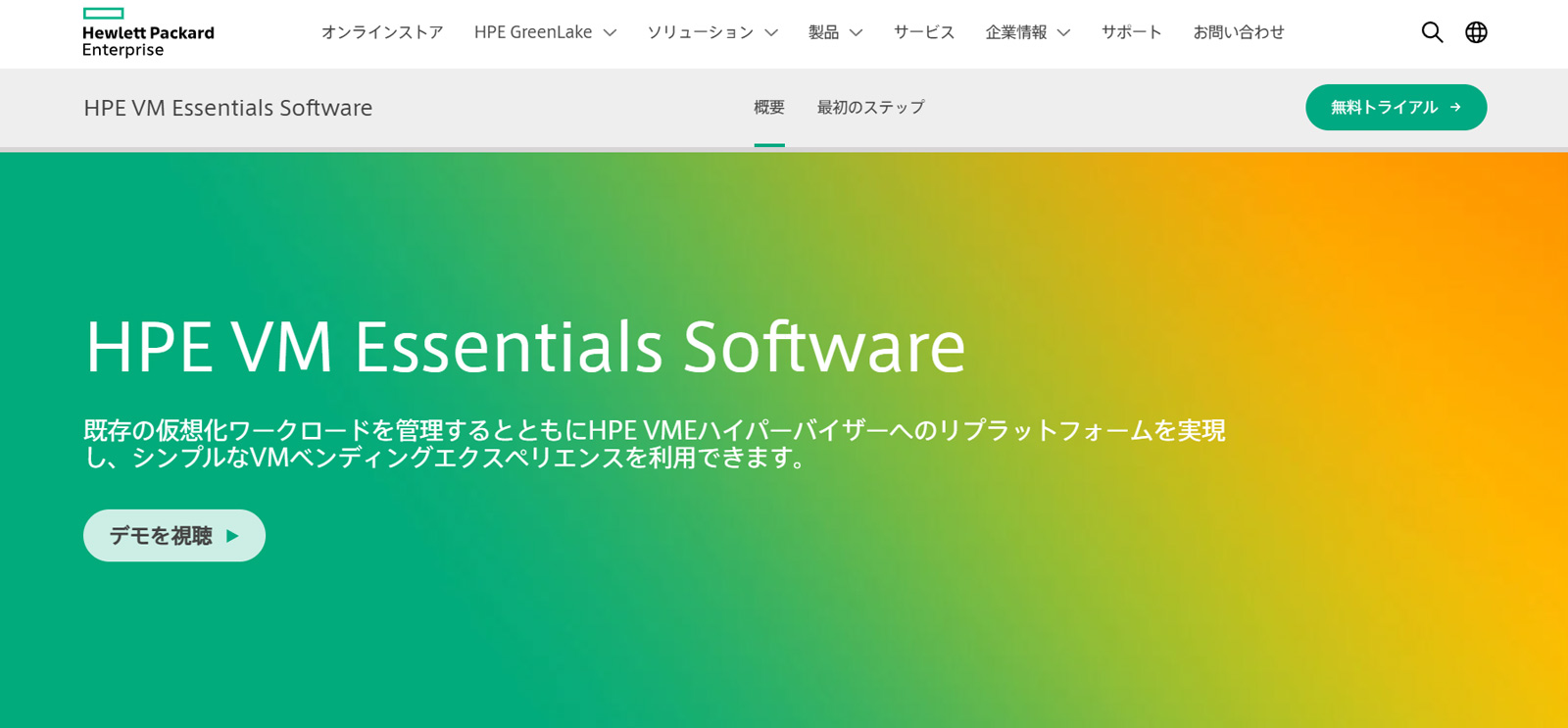This screenshot has height=728, width=1568.
Task: Expand 企業情報 menu chevron
Action: 1063,32
